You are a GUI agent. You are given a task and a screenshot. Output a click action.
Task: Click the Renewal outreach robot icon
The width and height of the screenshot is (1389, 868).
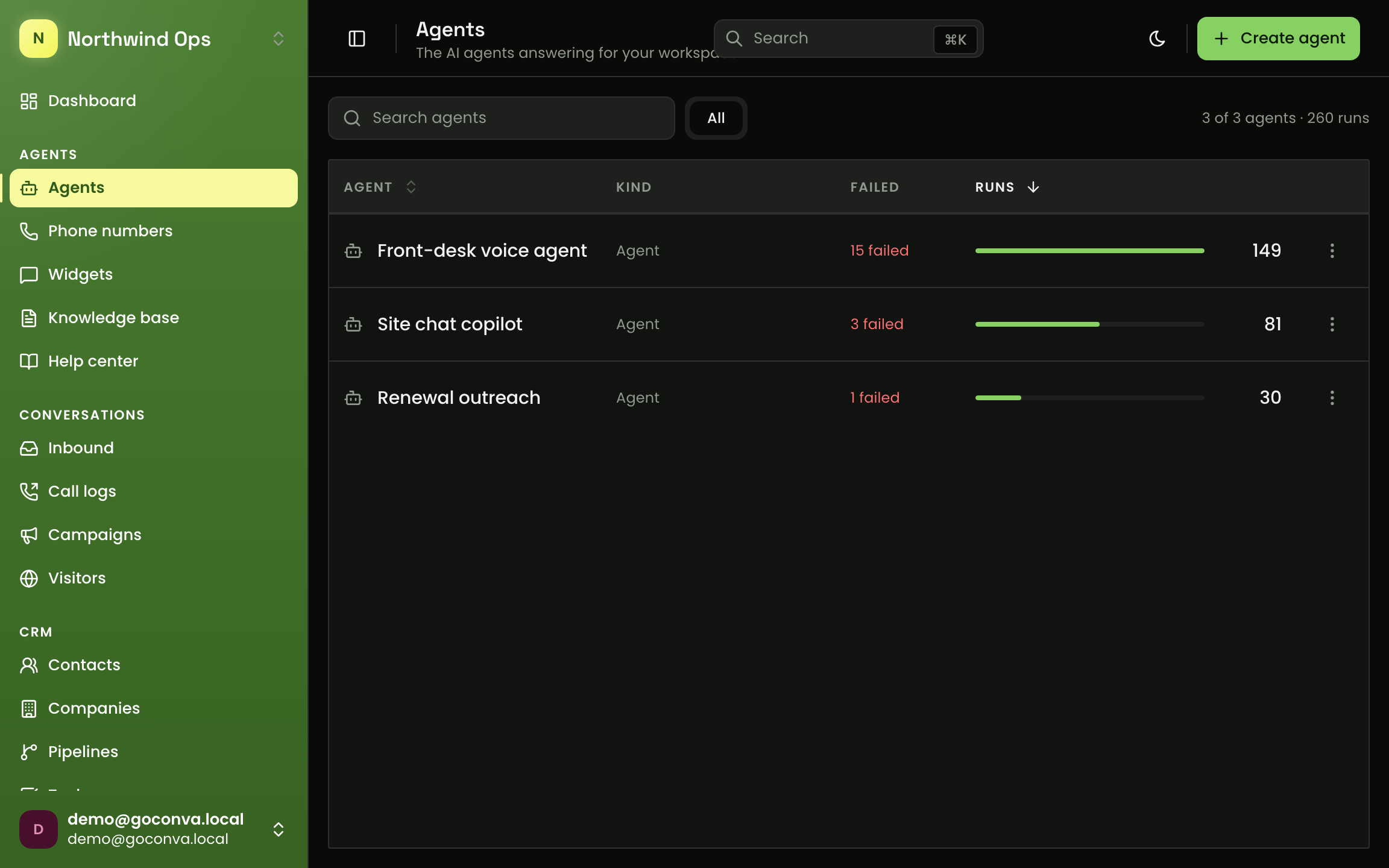[x=353, y=398]
